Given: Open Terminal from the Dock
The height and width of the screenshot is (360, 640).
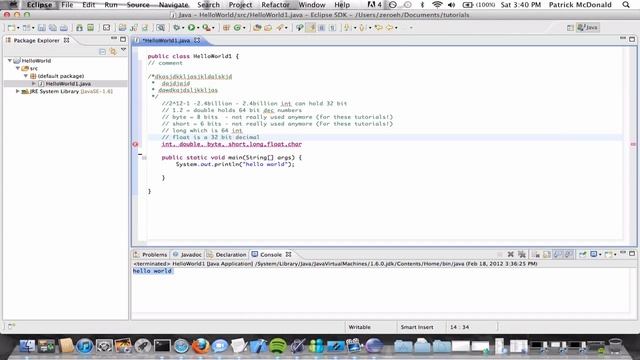Looking at the screenshot, I should pos(162,346).
